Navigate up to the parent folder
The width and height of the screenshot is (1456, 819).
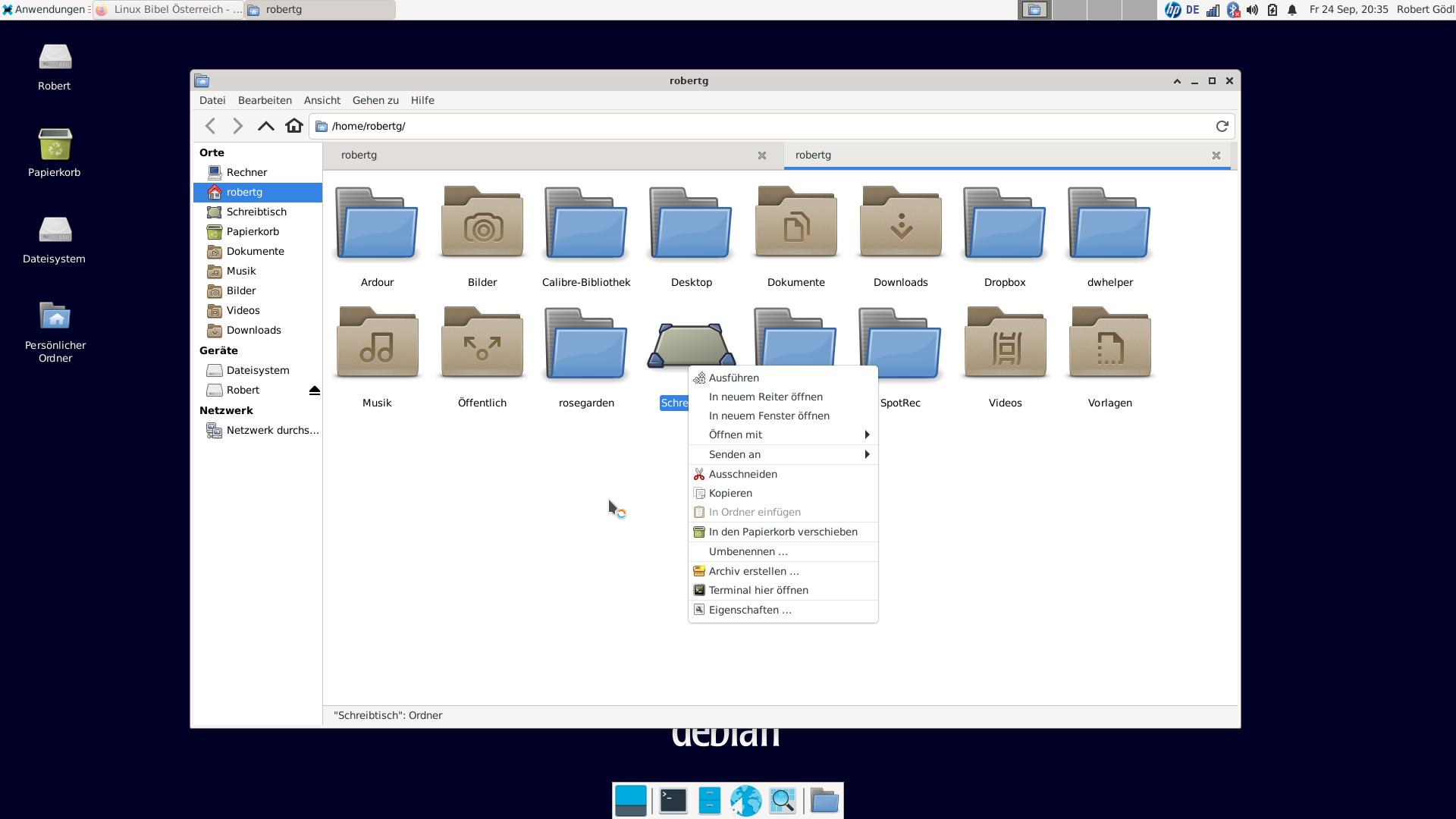click(x=265, y=126)
